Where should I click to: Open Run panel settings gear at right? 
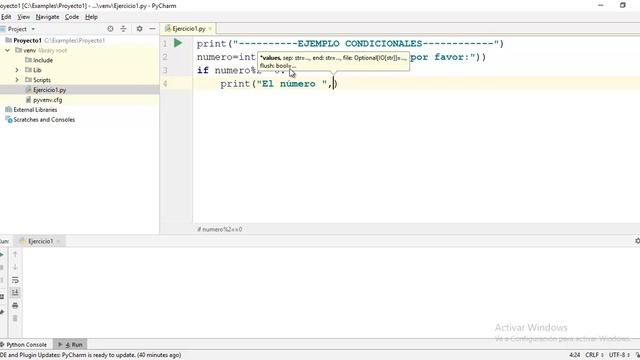(637, 241)
